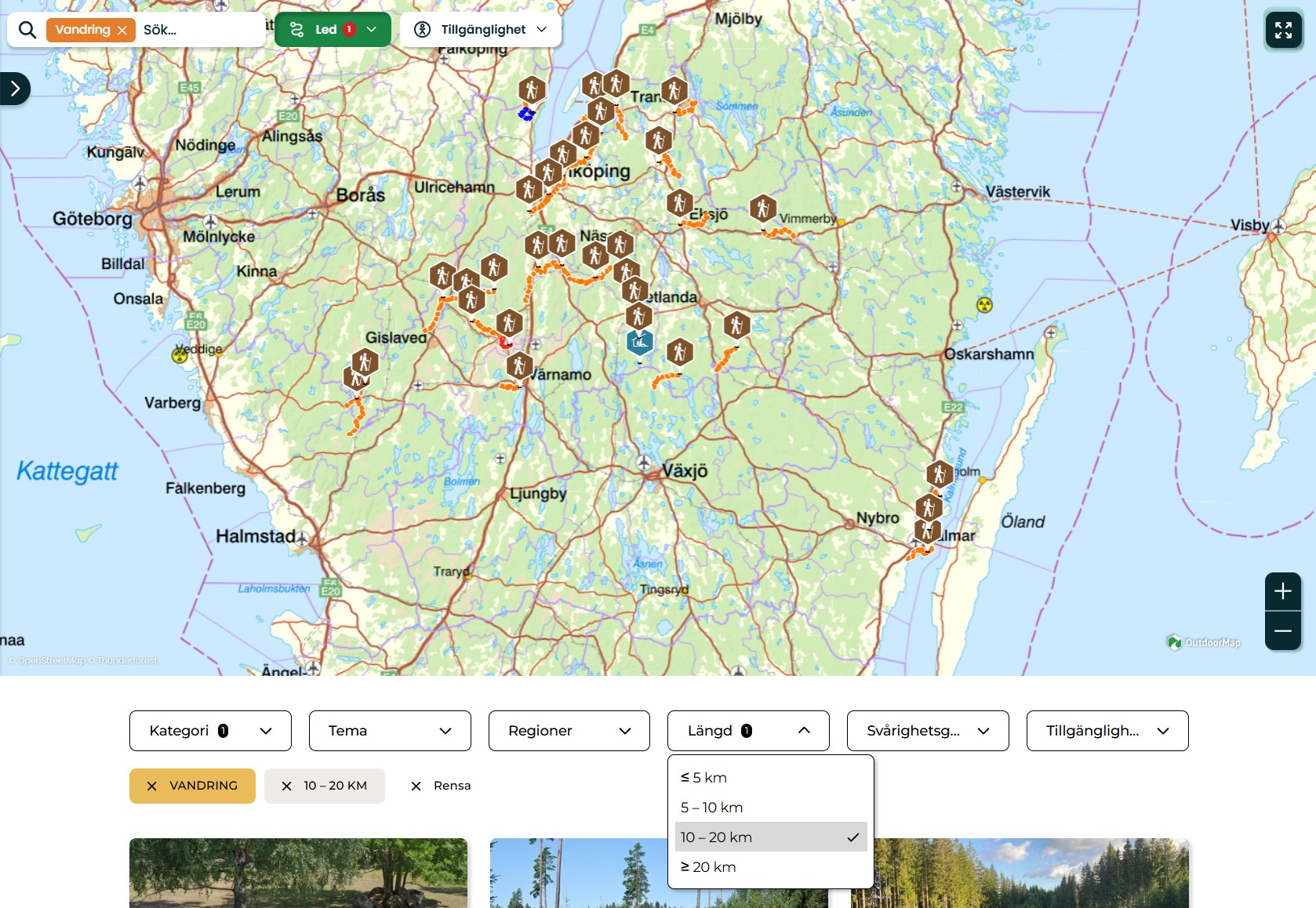Open the Tema filter menu
Image resolution: width=1316 pixels, height=908 pixels.
point(390,731)
